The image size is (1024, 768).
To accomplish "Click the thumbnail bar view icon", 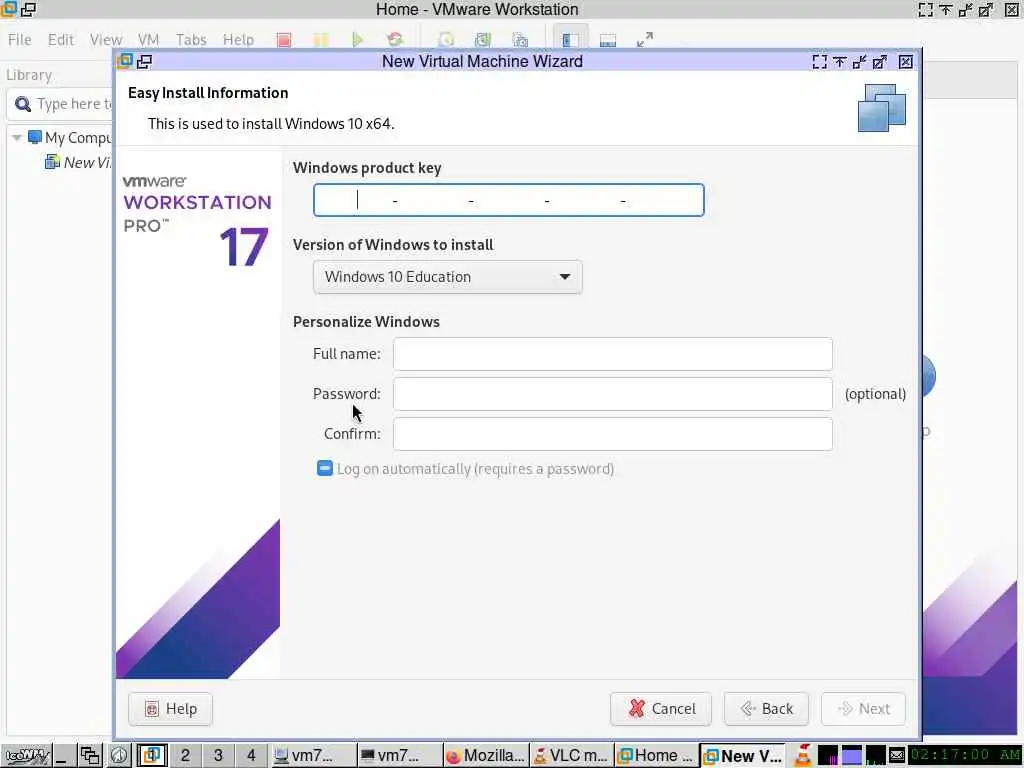I will click(607, 40).
